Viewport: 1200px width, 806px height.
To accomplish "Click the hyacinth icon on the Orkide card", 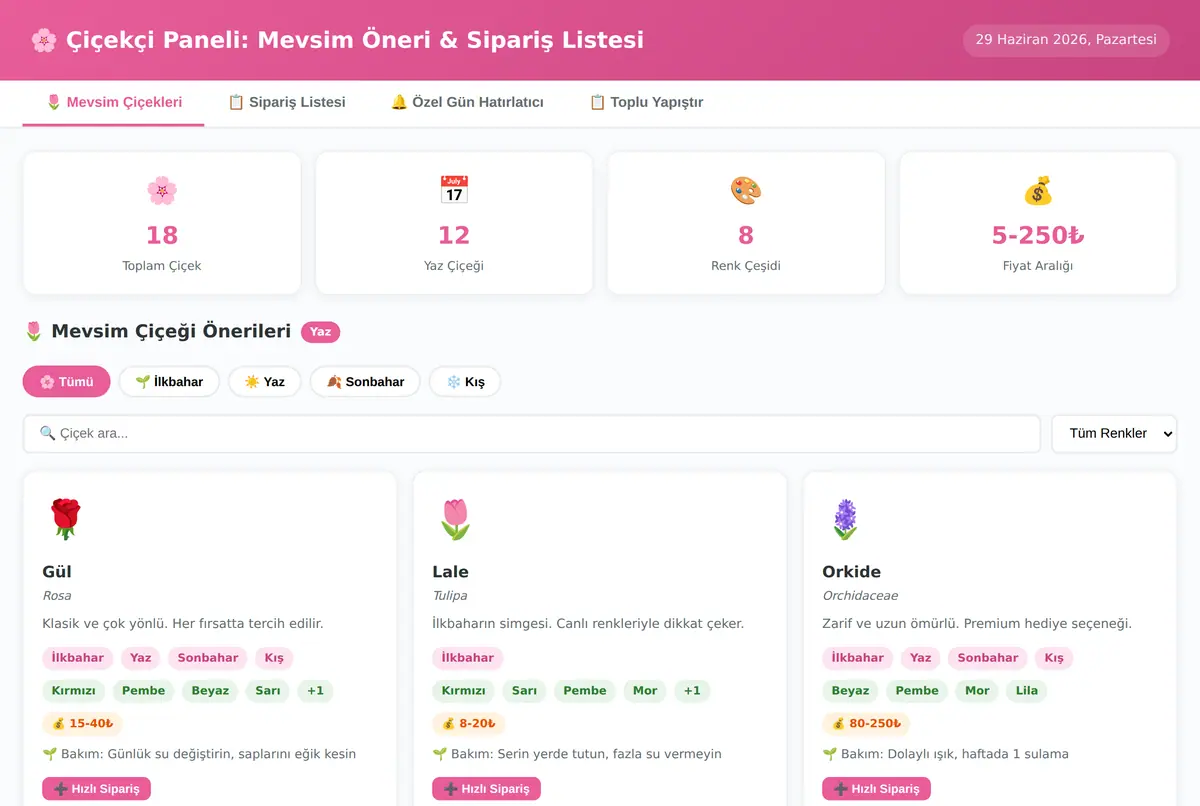I will point(845,520).
